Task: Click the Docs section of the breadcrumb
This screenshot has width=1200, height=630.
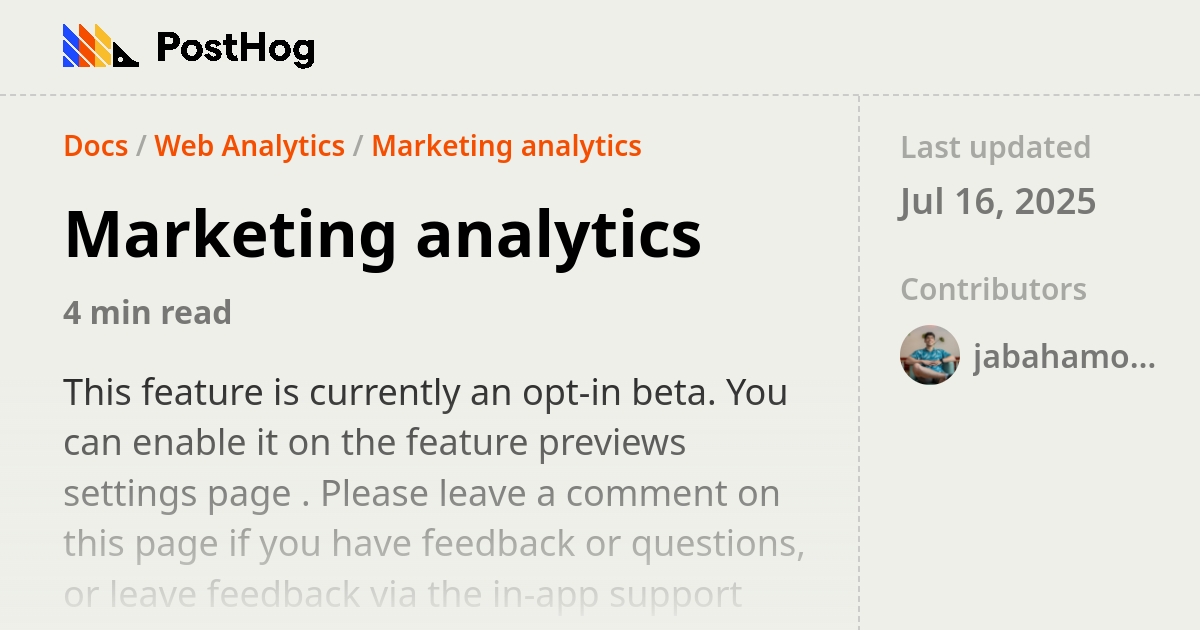Action: (x=95, y=146)
